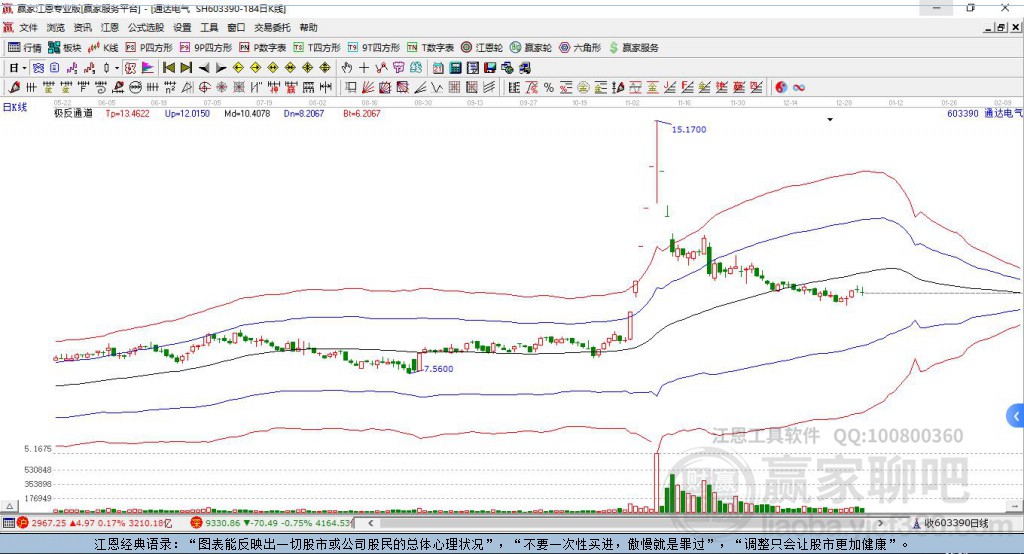Toggle the colored flag chart icon
The height and width of the screenshot is (554, 1024).
pos(148,68)
